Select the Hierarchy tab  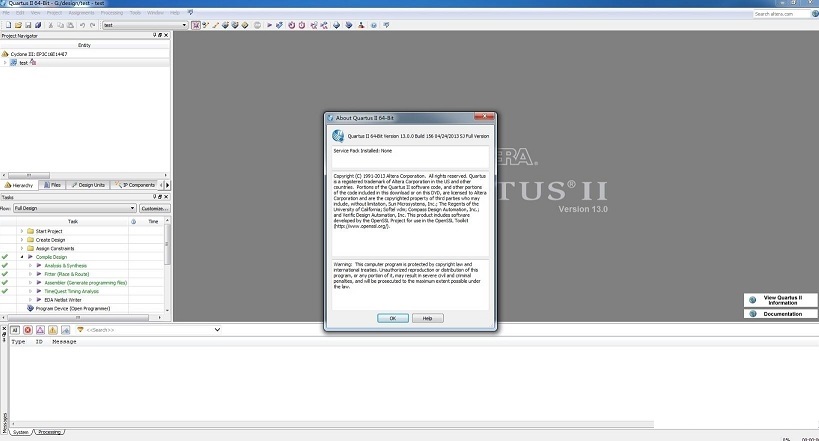pos(19,185)
